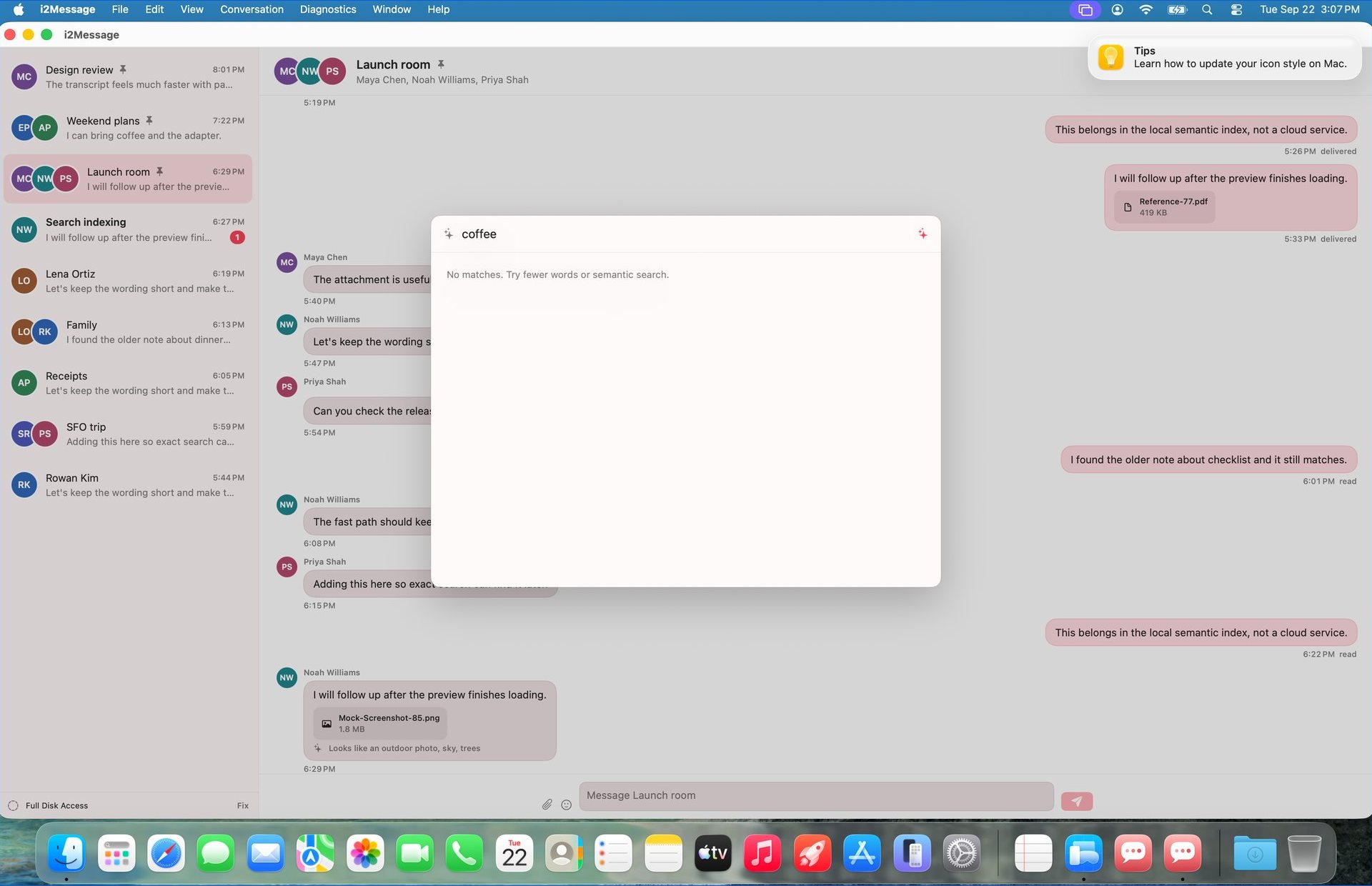This screenshot has height=886, width=1372.
Task: Open the View menu
Action: pyautogui.click(x=192, y=9)
